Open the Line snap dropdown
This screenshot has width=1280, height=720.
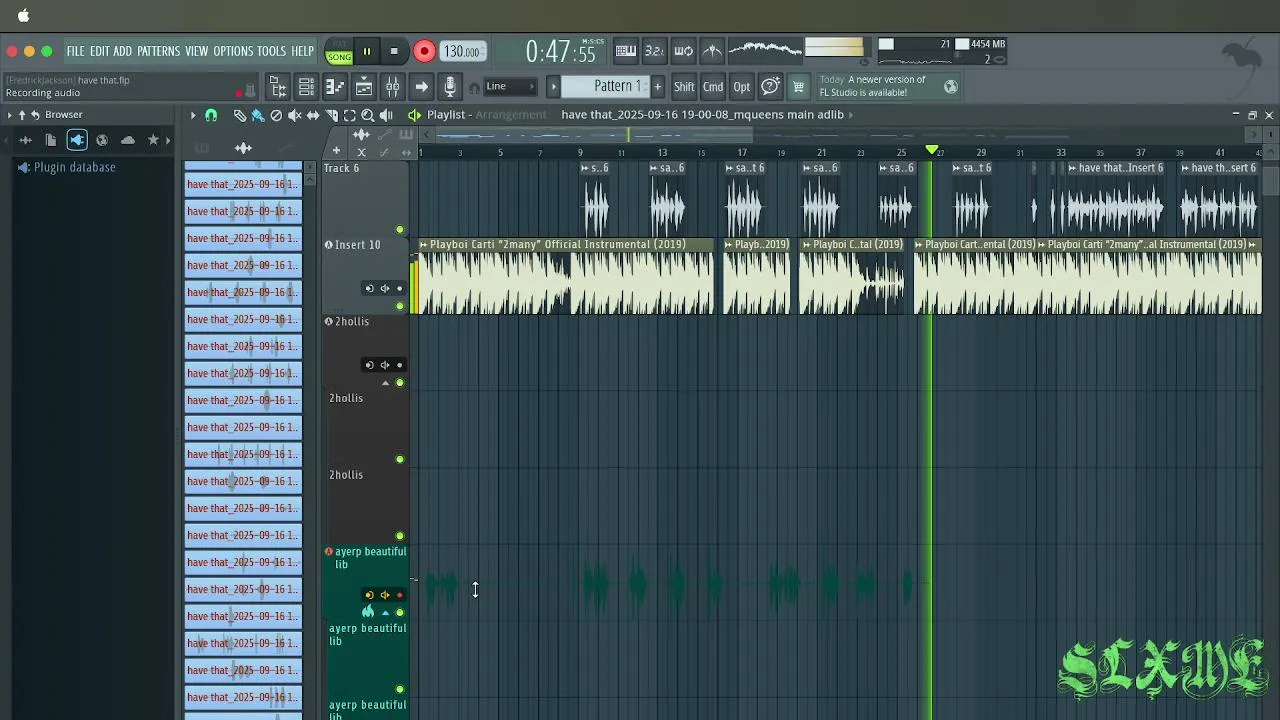(511, 87)
